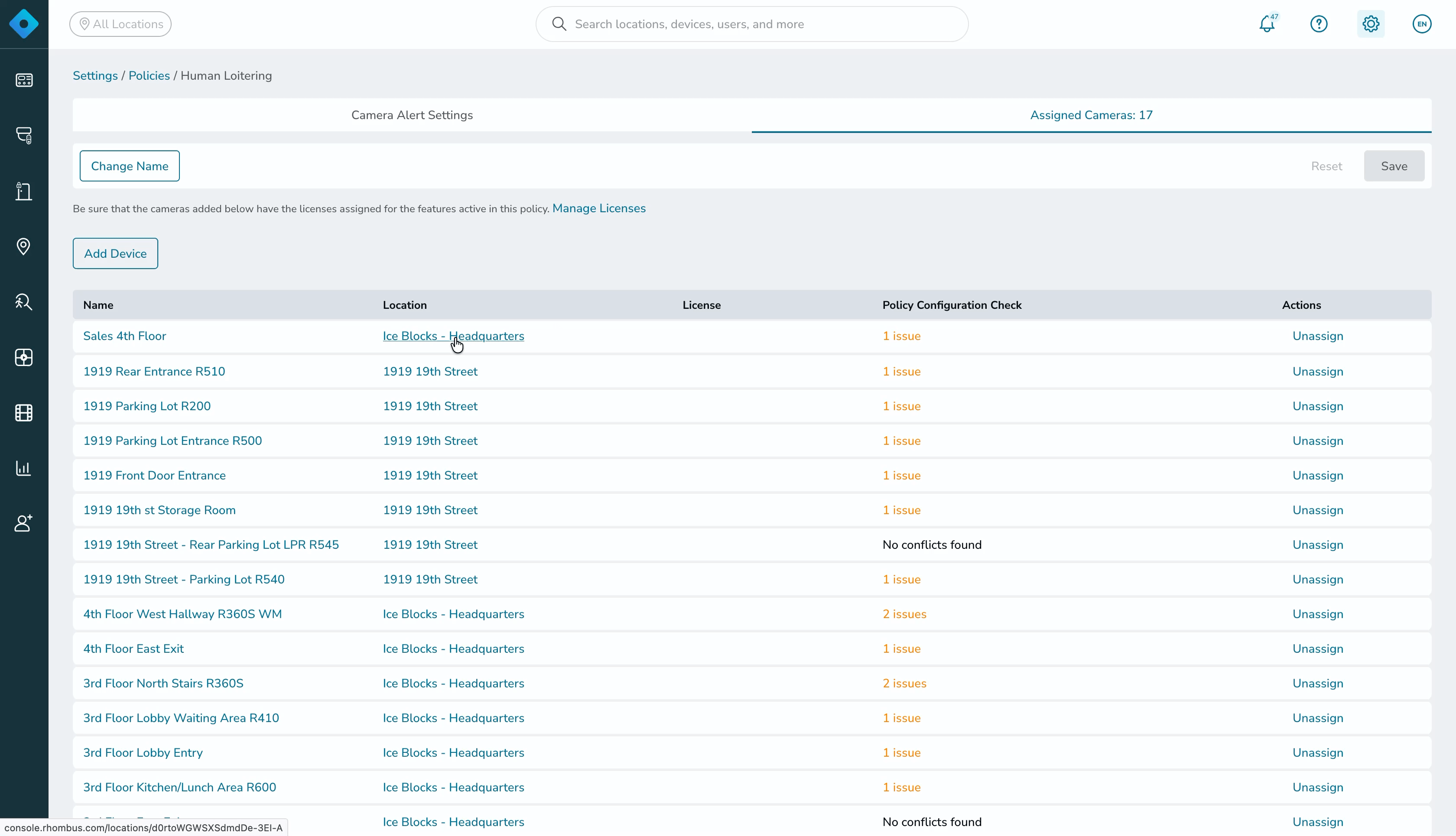Open the Manage Licenses link

[598, 208]
